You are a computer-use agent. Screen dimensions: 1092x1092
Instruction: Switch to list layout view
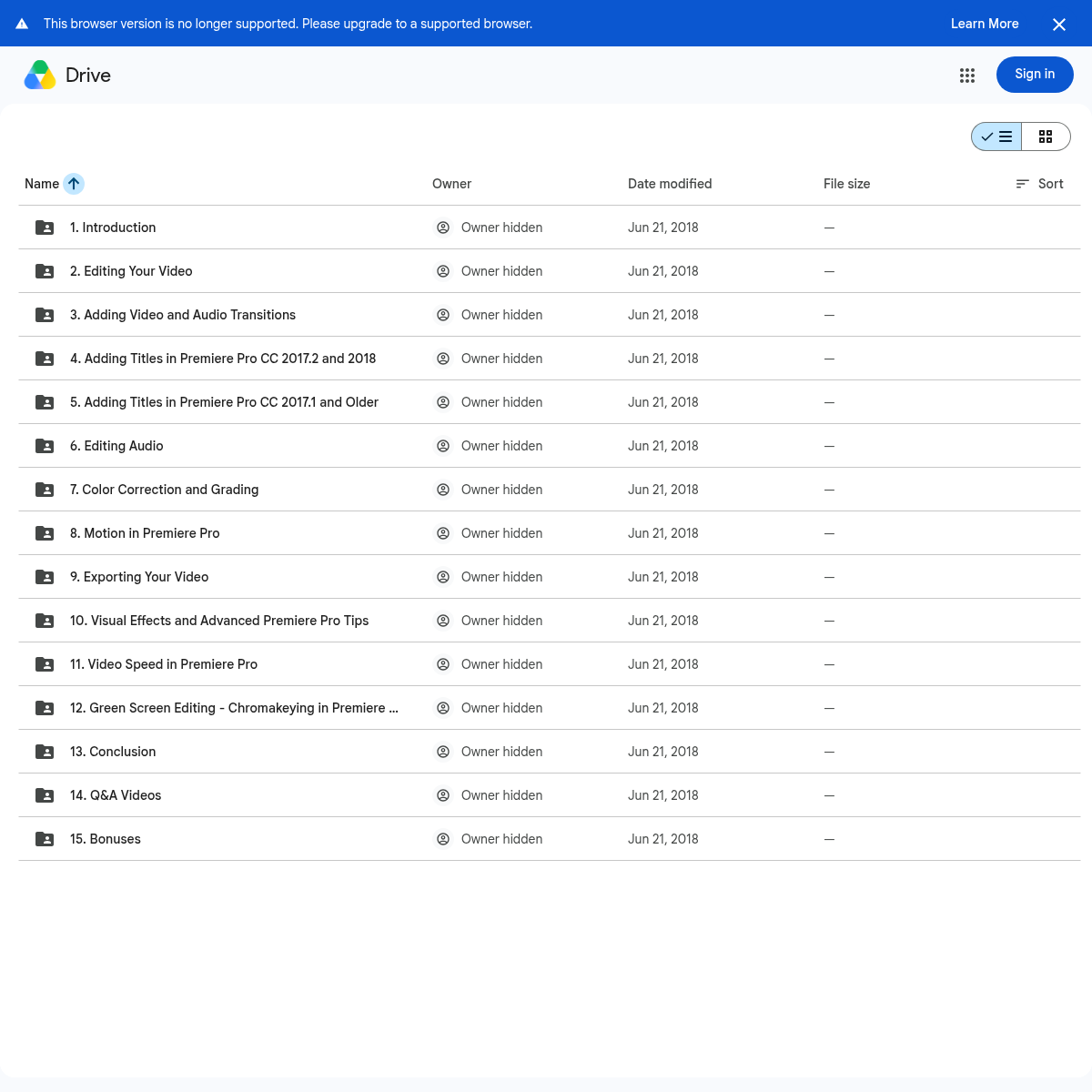[996, 136]
